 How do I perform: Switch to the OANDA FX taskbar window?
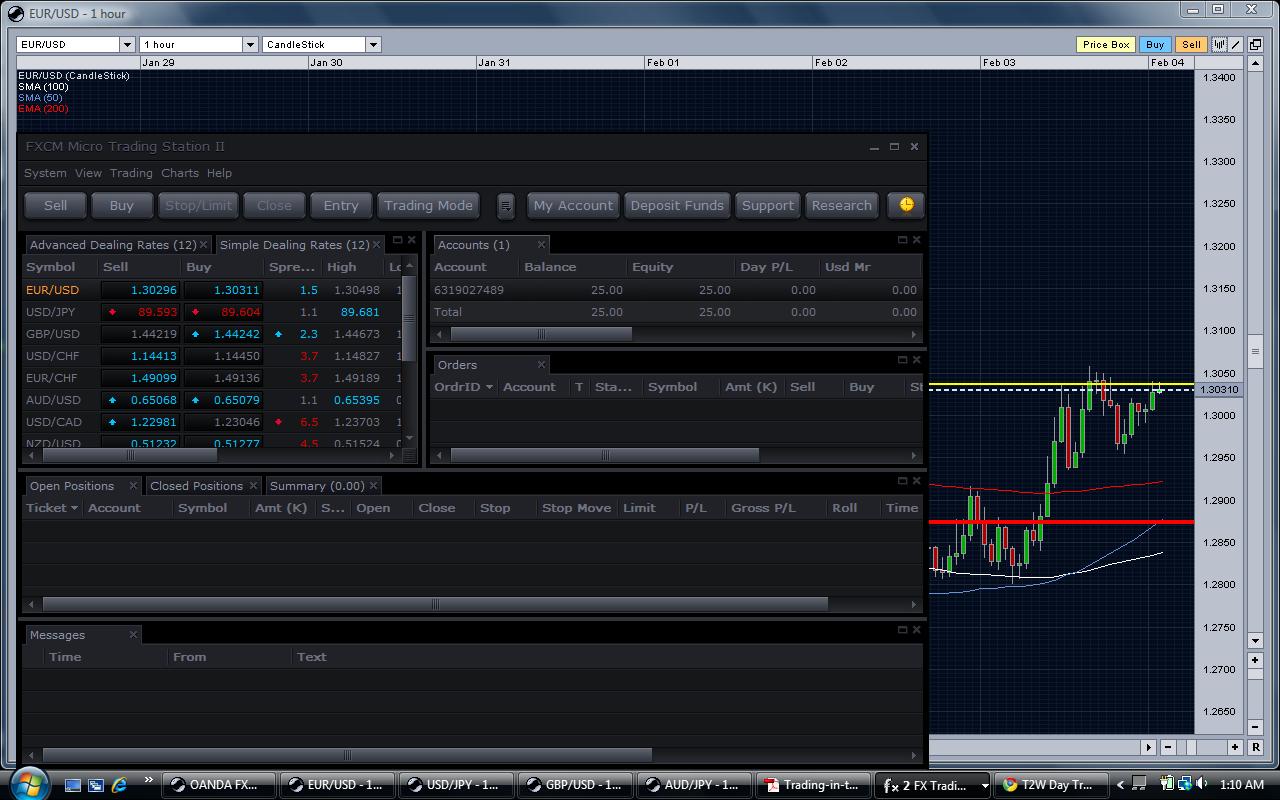point(218,785)
